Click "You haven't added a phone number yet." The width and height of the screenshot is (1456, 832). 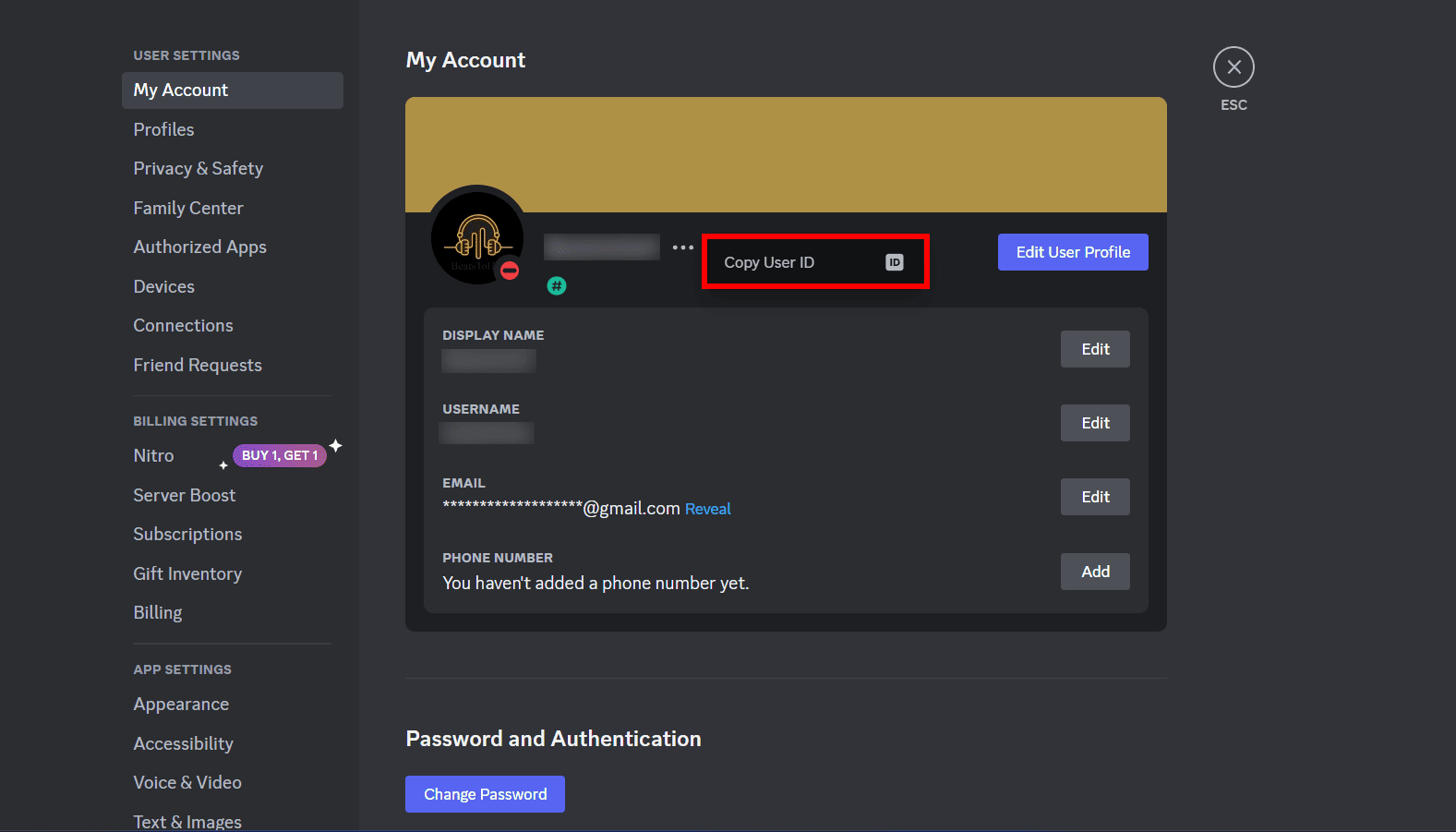pos(596,583)
